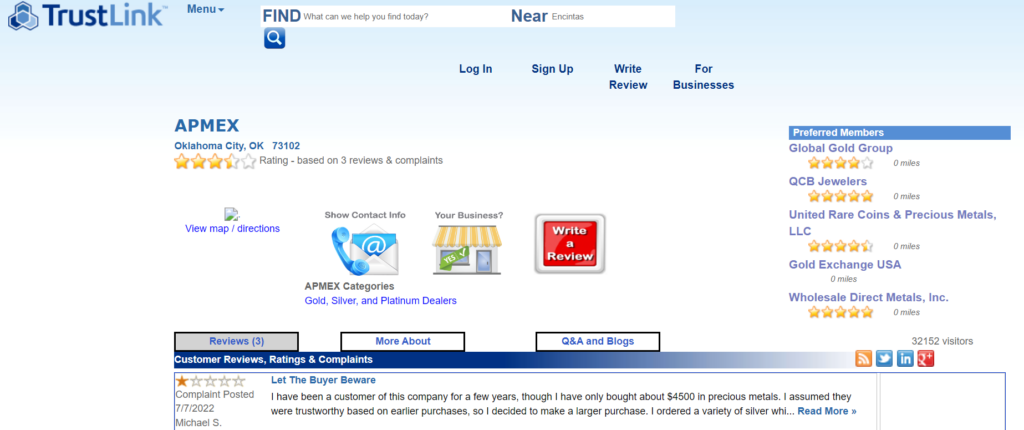The image size is (1024, 430).
Task: Click United Rare Coins star rating
Action: point(840,246)
